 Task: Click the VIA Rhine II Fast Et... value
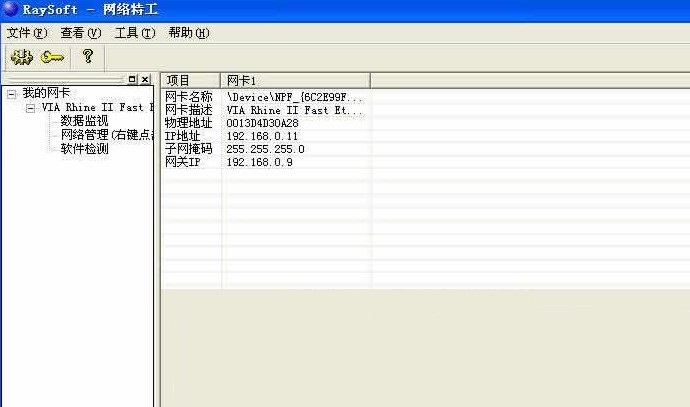click(295, 110)
